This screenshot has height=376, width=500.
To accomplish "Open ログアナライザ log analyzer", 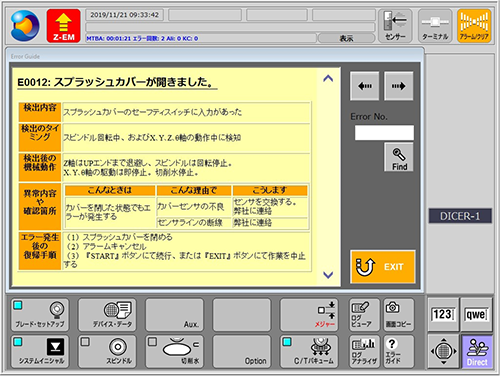I will [x=364, y=352].
